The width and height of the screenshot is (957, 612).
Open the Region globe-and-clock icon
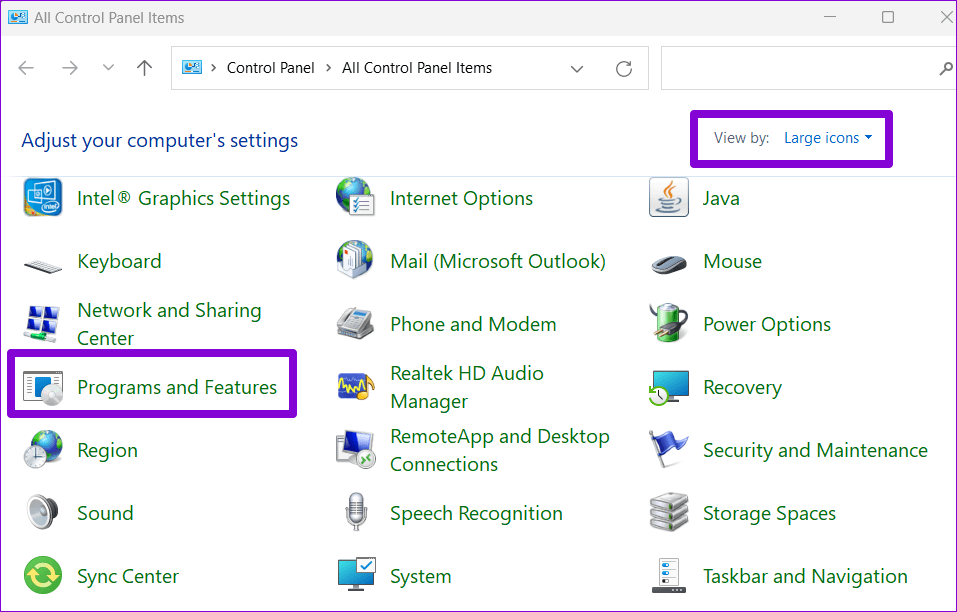click(x=43, y=449)
